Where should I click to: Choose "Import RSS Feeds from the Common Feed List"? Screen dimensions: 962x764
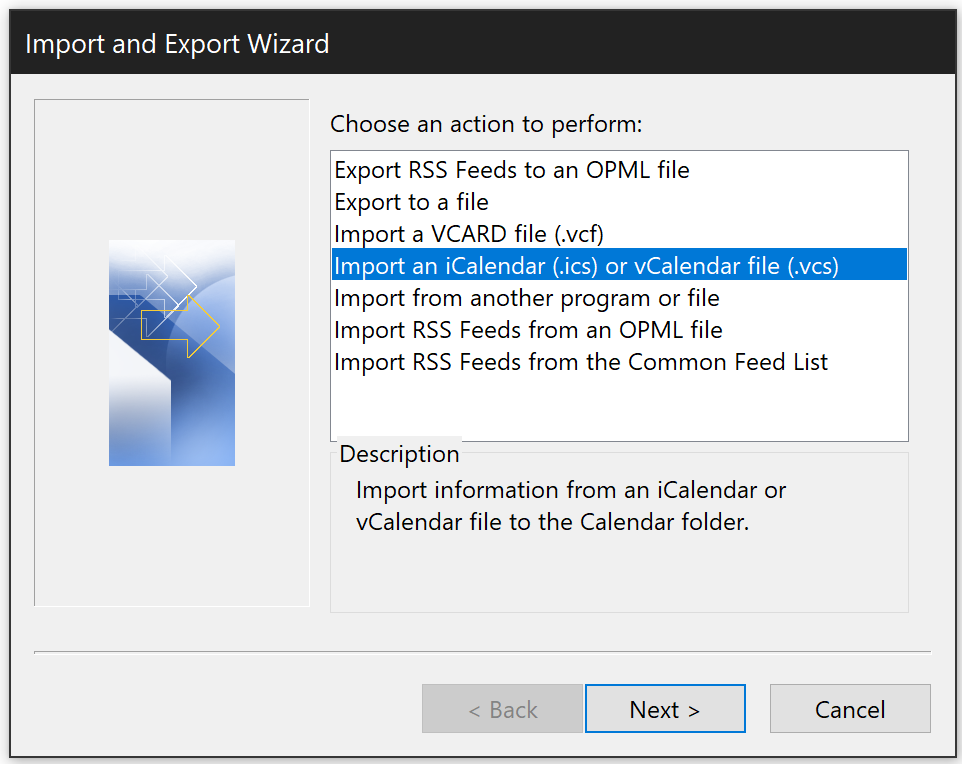pyautogui.click(x=581, y=362)
